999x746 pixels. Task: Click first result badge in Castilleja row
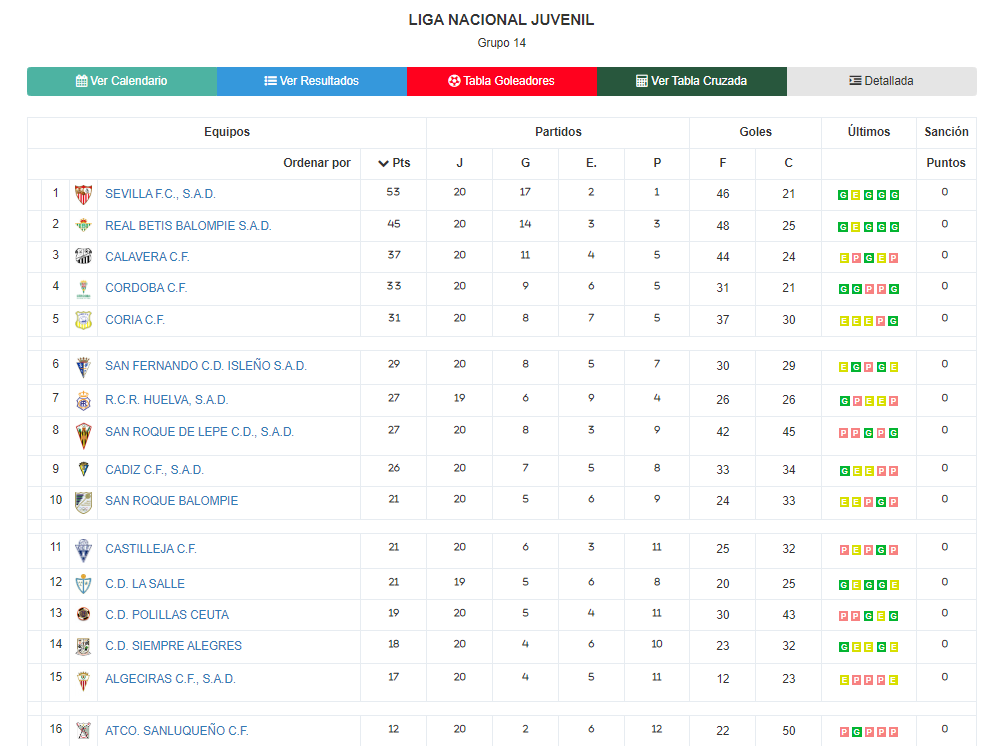[x=844, y=550]
